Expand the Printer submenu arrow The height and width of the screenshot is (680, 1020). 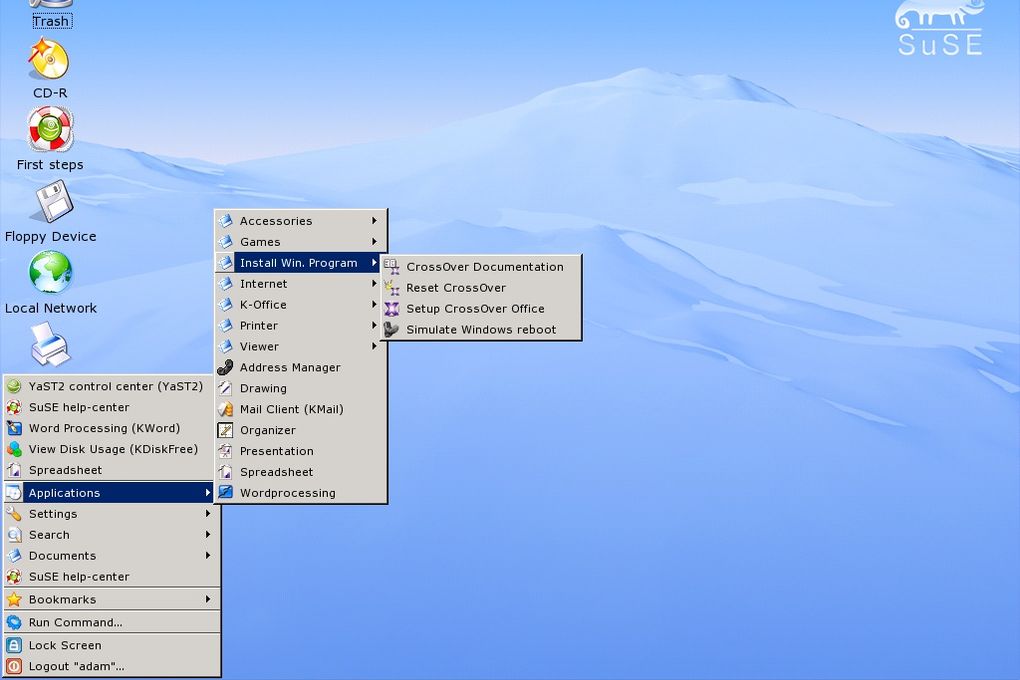point(375,325)
